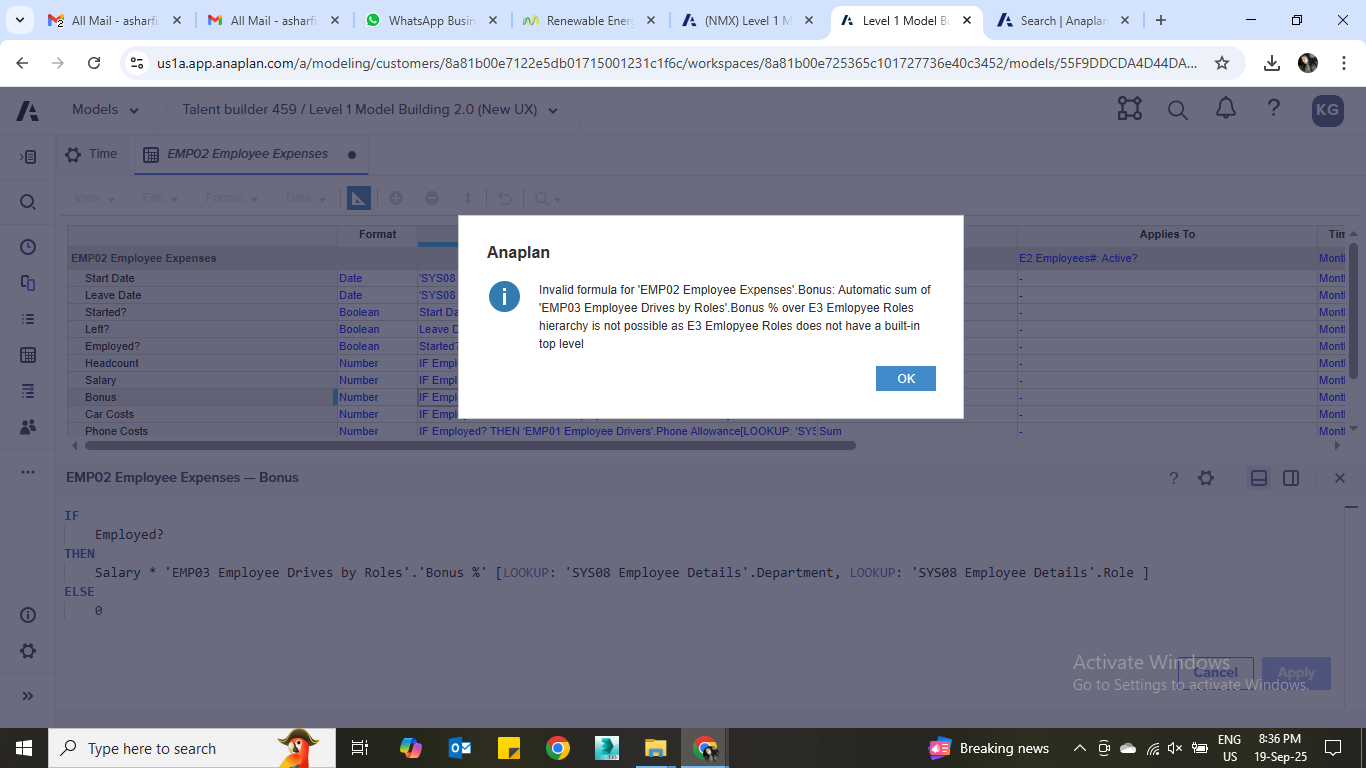Viewport: 1366px width, 768px height.
Task: Expand the left navigation contents panel icon
Action: 28,157
